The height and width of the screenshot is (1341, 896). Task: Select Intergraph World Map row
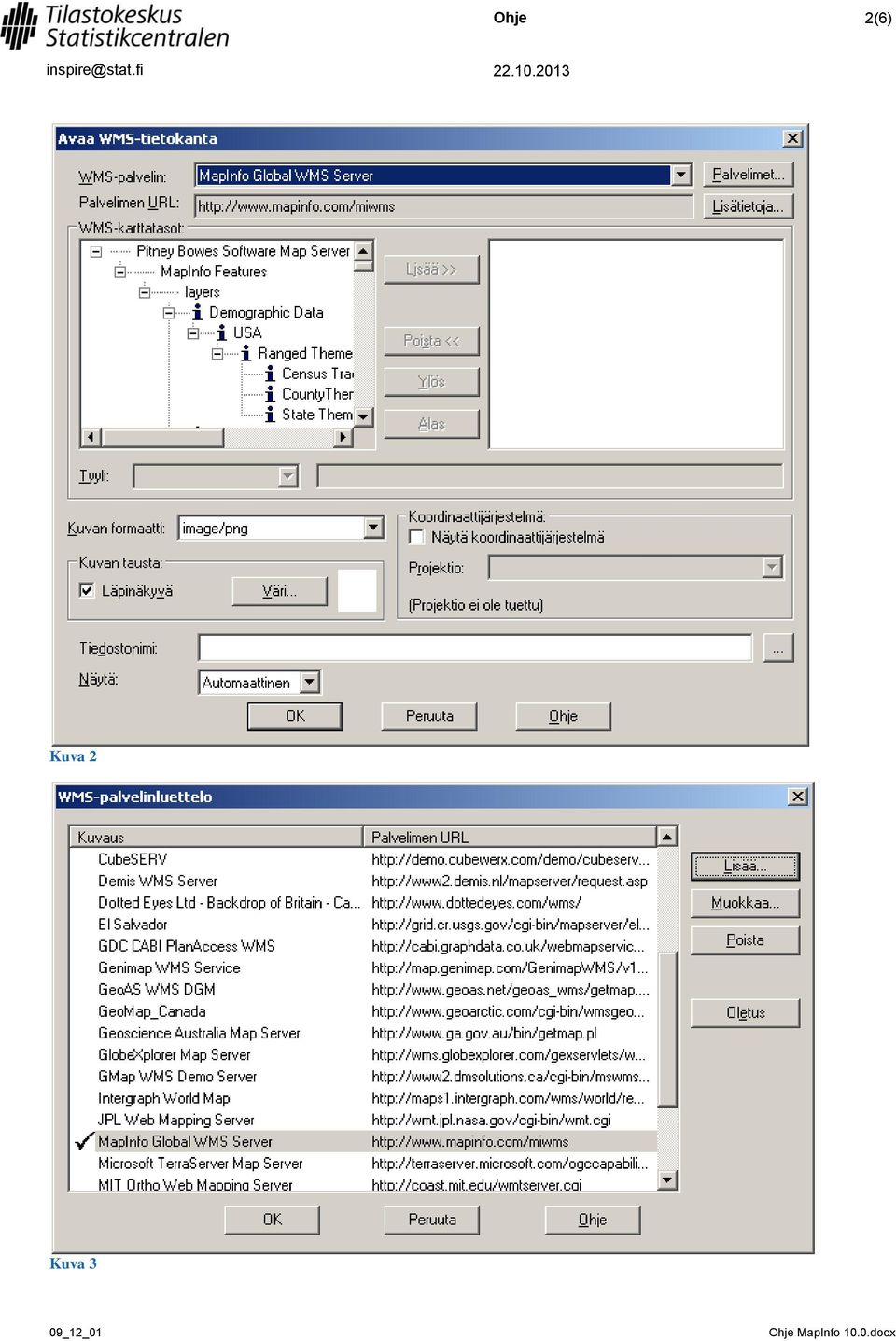[x=364, y=1098]
